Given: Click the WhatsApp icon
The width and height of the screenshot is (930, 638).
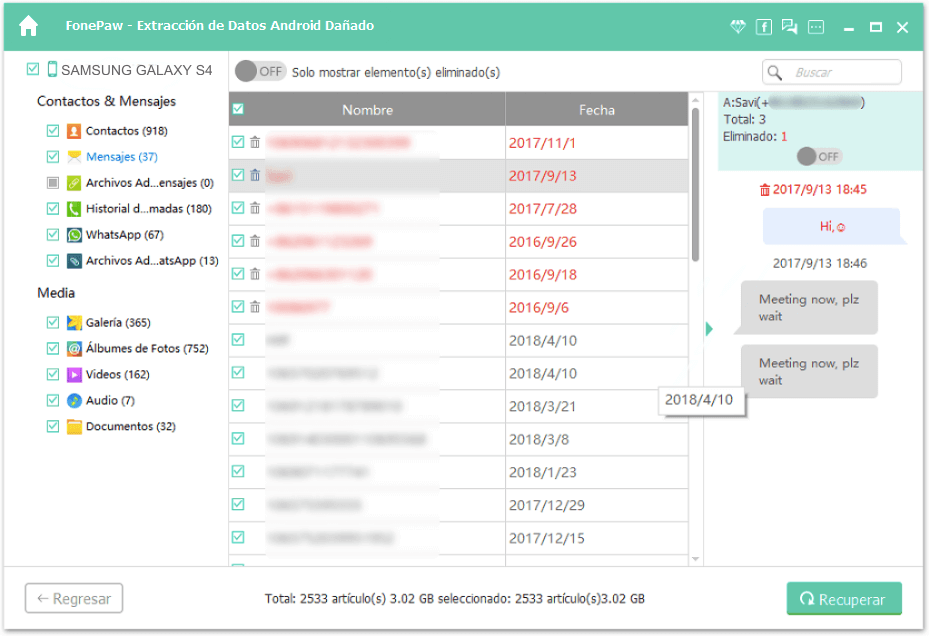Looking at the screenshot, I should pyautogui.click(x=74, y=235).
